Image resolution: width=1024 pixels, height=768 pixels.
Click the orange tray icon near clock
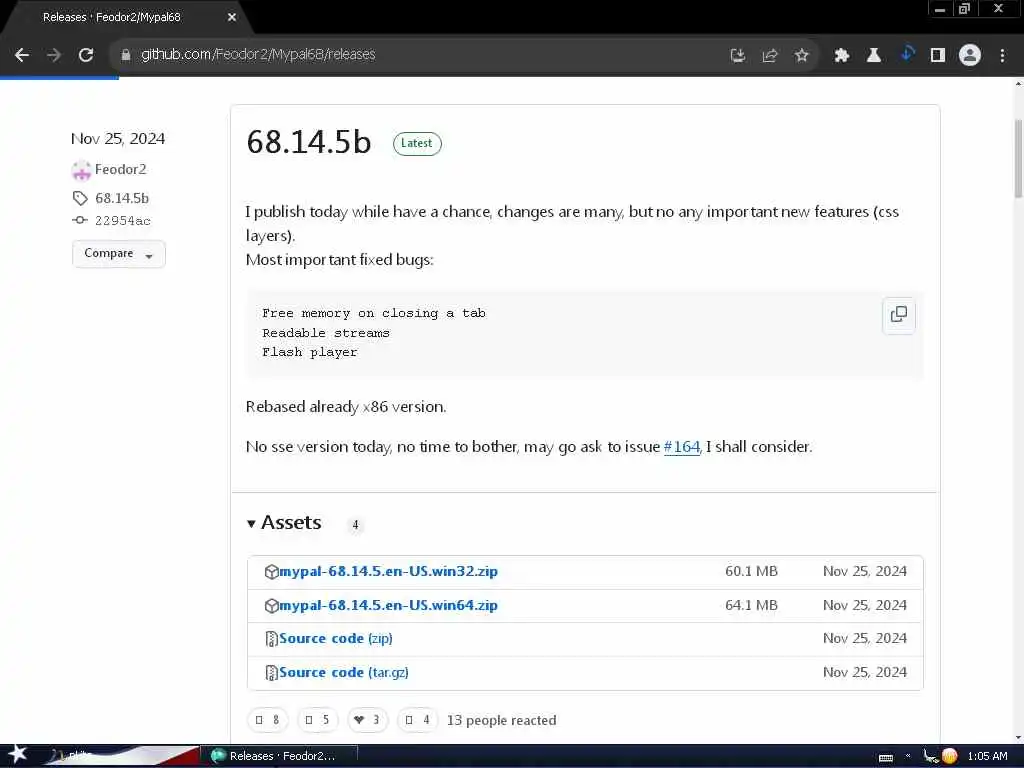tap(950, 756)
